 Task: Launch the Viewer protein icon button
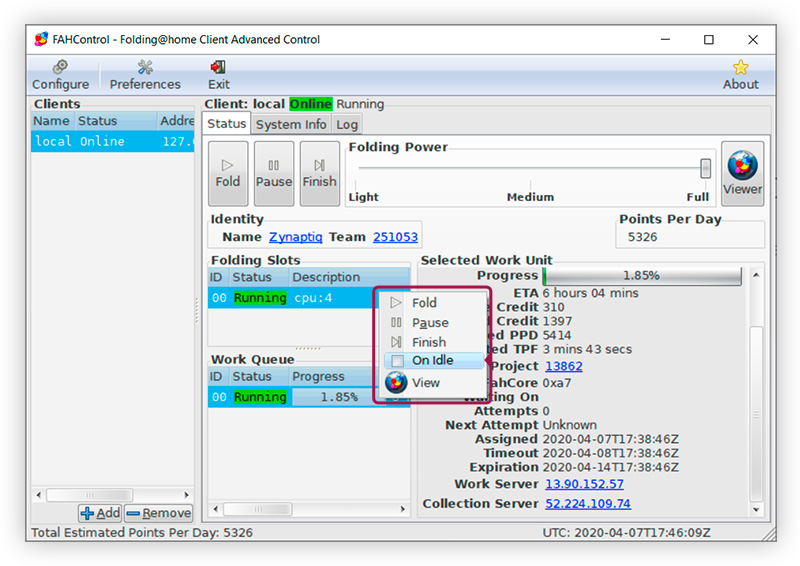pos(742,173)
